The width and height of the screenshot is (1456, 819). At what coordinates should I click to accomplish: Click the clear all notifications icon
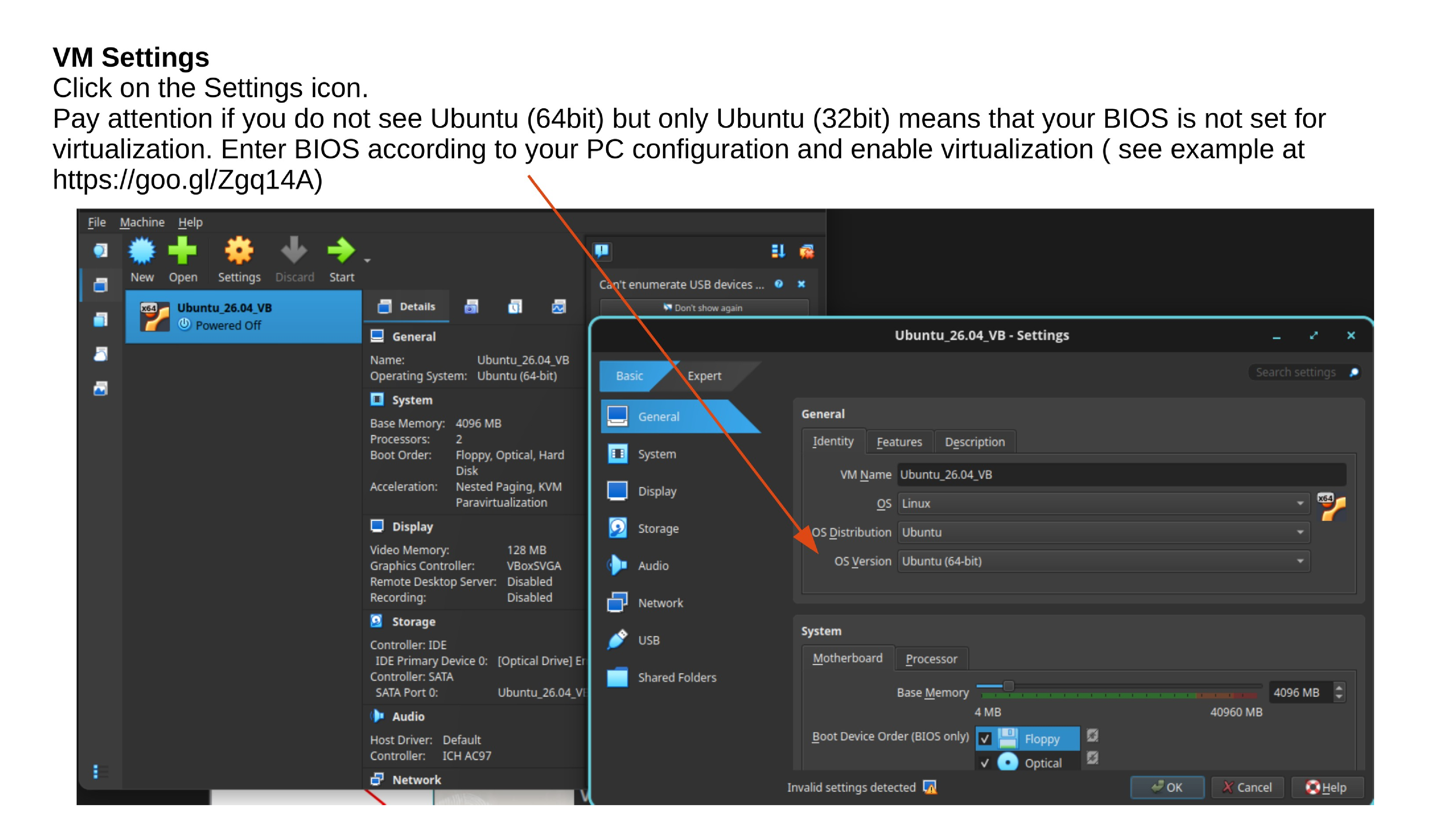(x=806, y=251)
